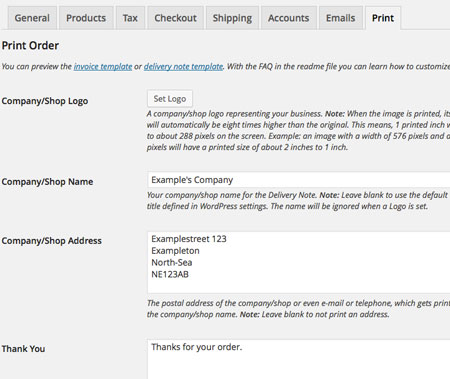Click the help text 'The postal address of'
This screenshot has height=379, width=450.
(298, 309)
